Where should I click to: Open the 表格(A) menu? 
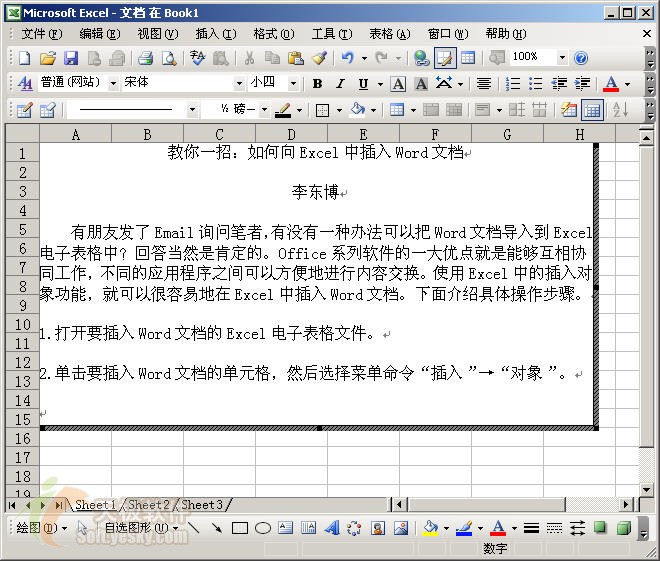390,34
